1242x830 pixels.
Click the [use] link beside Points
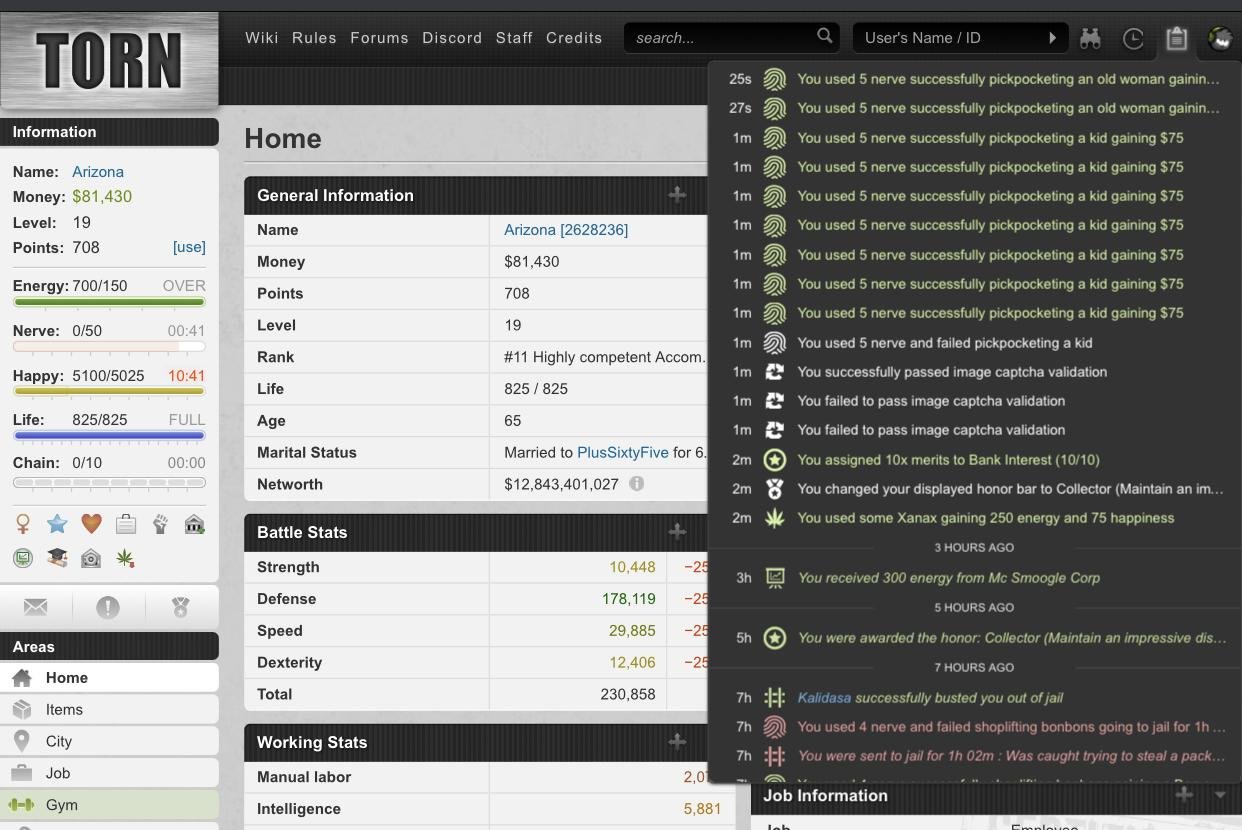(189, 247)
